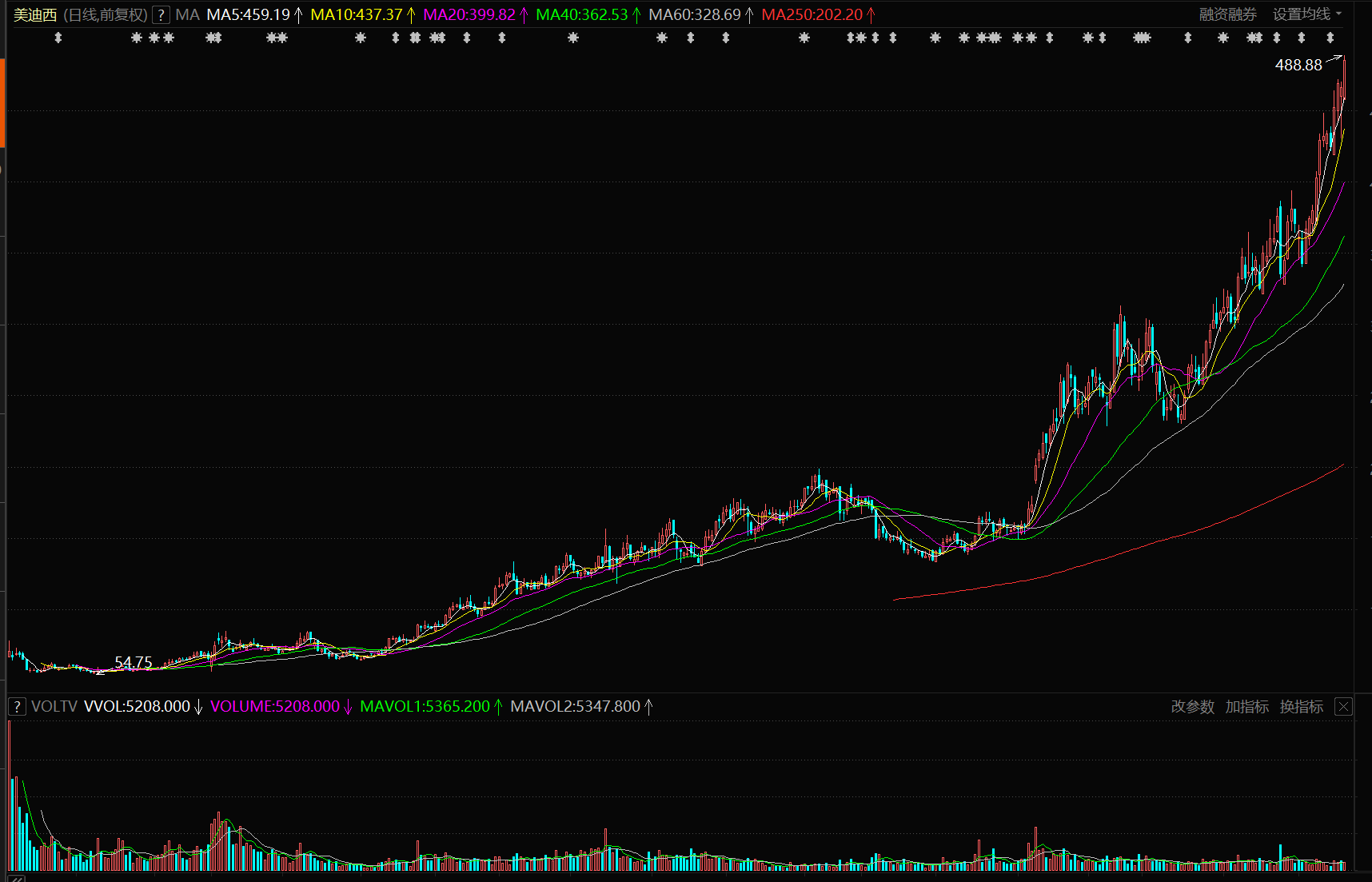Toggle the MAVOL1 volume average label
This screenshot has height=882, width=1372.
pos(425,707)
